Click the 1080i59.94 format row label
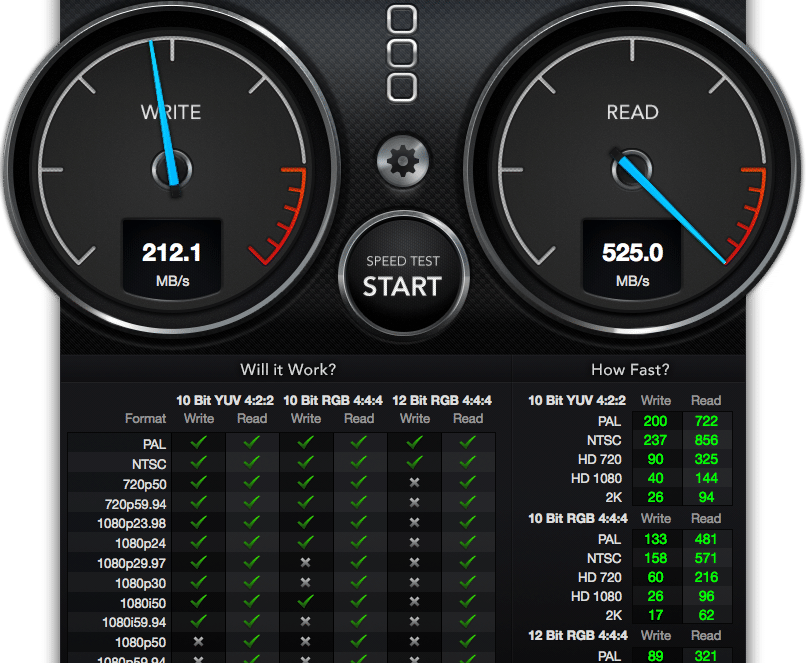This screenshot has width=806, height=663. pos(134,623)
